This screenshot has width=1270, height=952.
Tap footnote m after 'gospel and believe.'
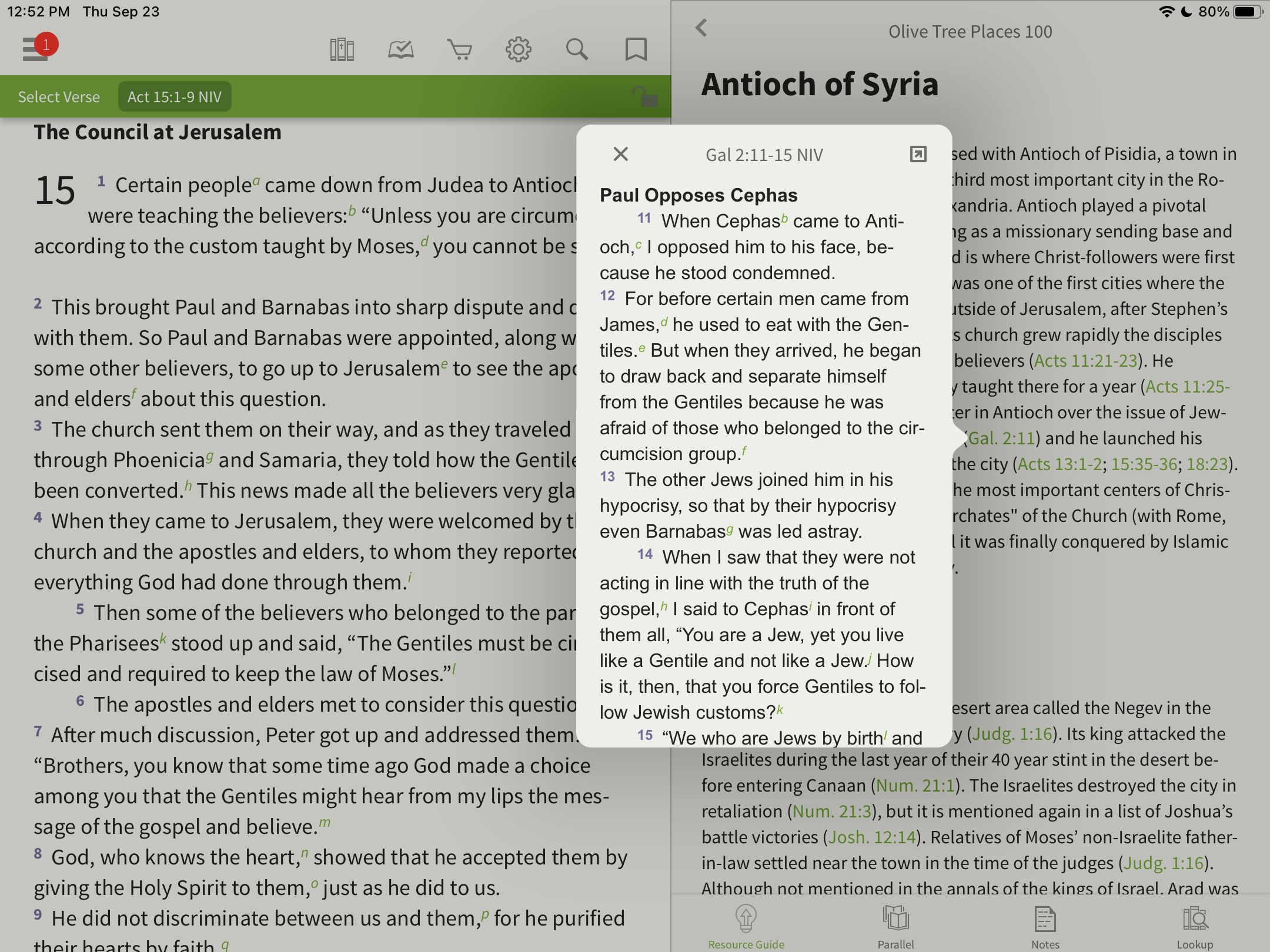click(x=325, y=822)
